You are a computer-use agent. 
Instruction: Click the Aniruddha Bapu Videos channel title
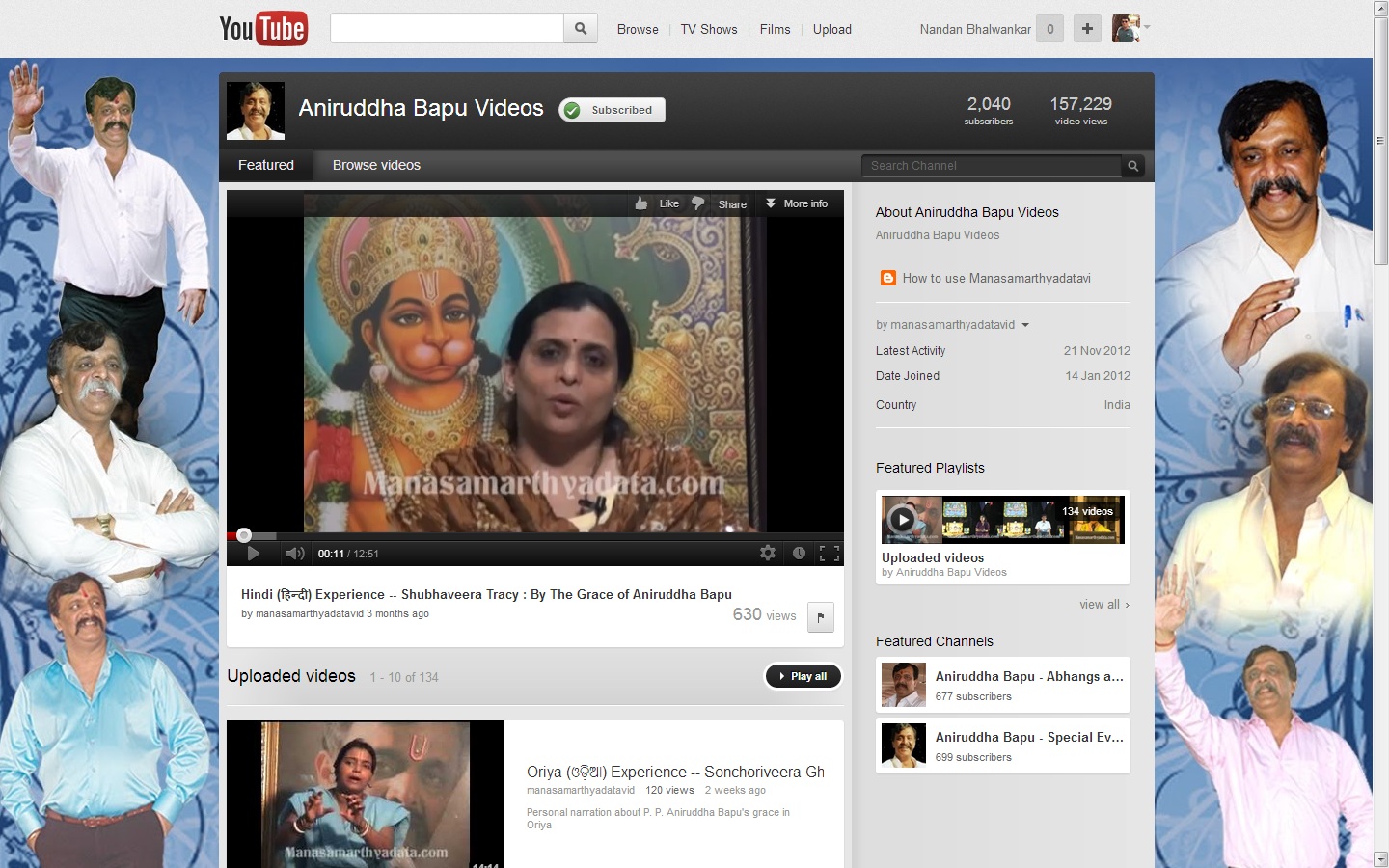coord(421,108)
